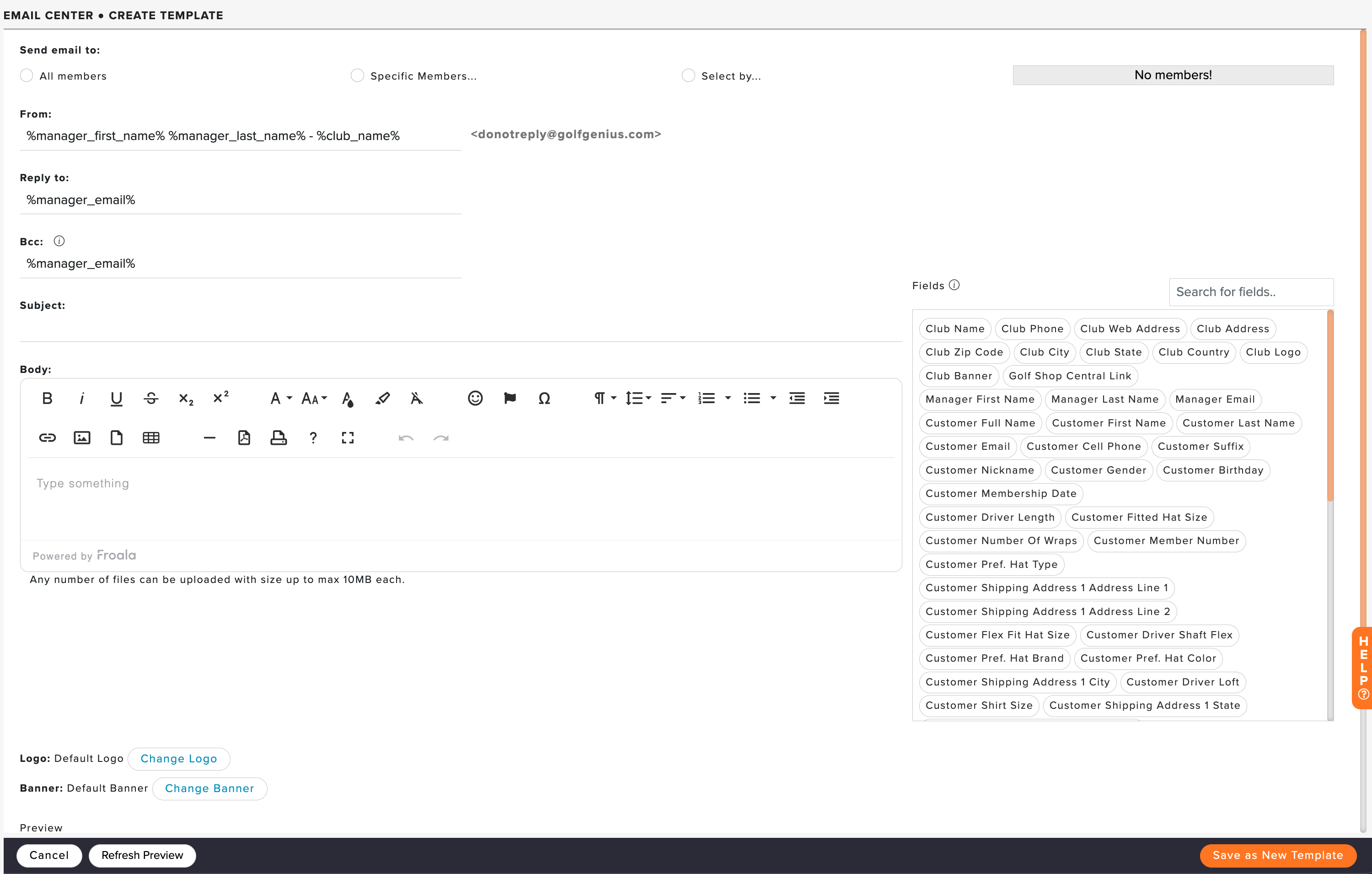Click the Cancel button

pyautogui.click(x=49, y=855)
